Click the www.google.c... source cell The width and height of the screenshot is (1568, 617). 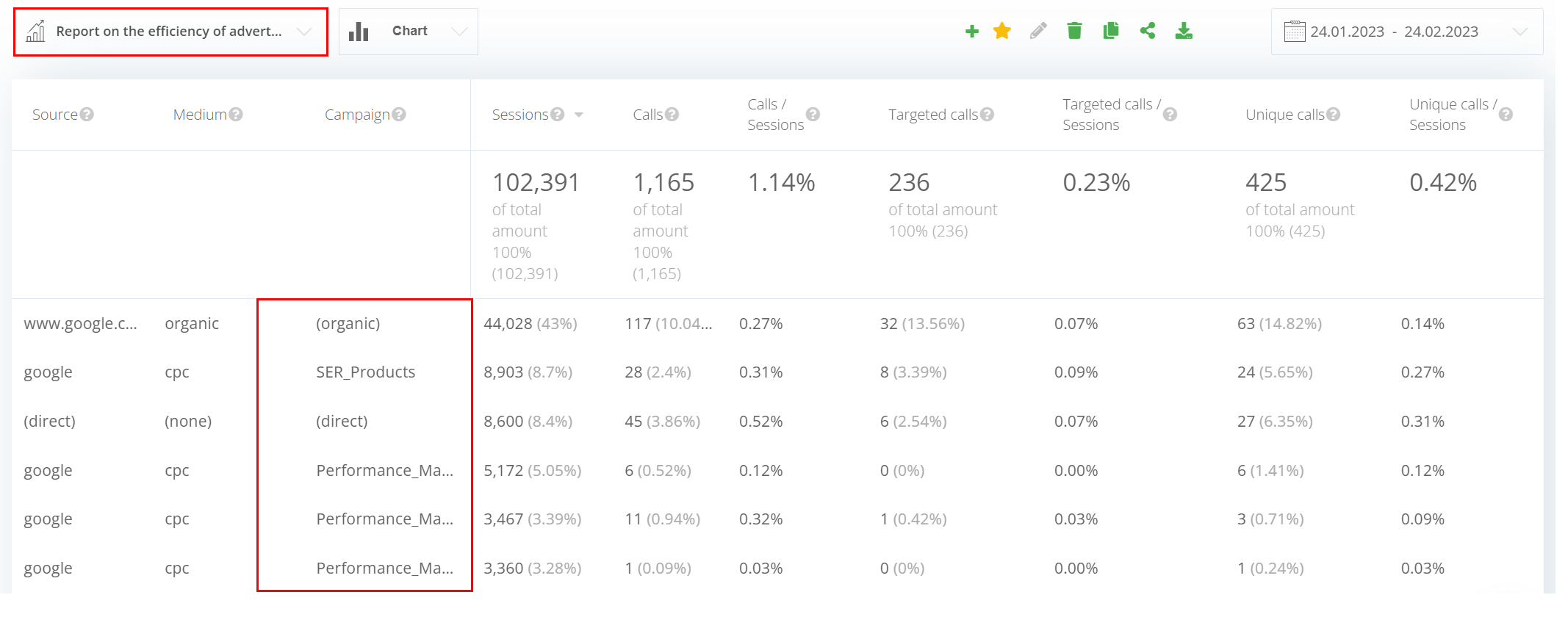[80, 324]
